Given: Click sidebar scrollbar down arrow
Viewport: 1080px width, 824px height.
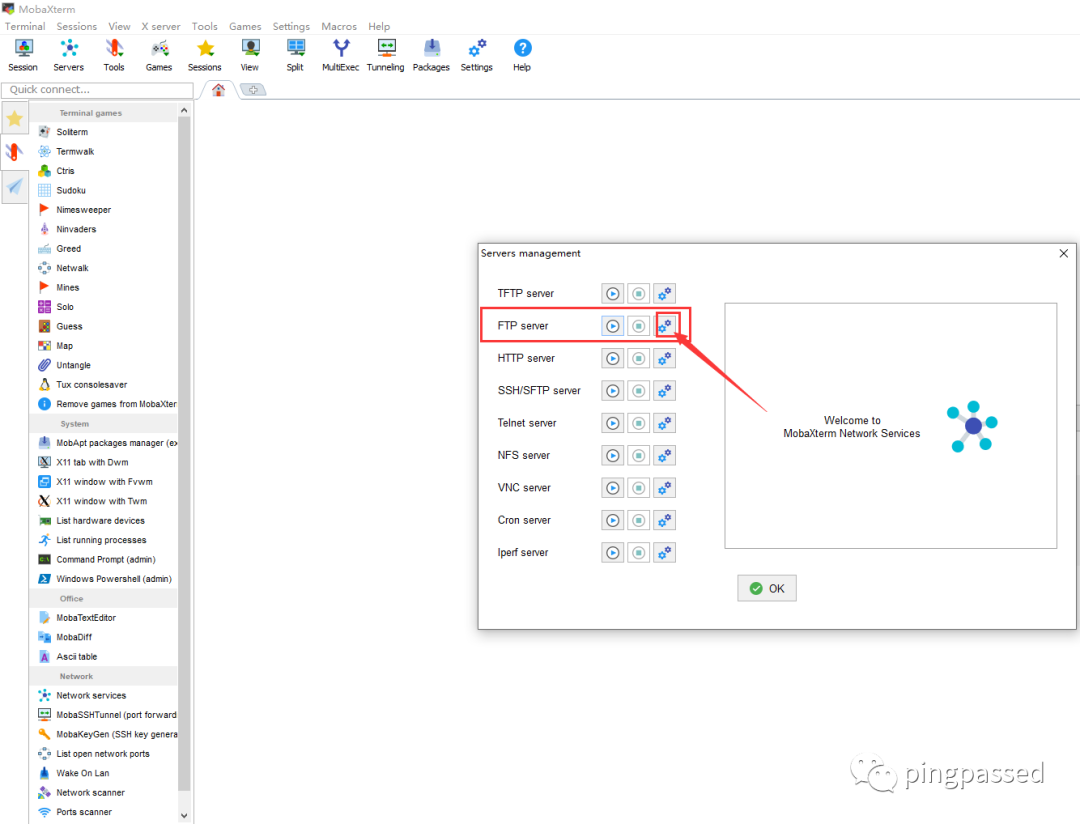Looking at the screenshot, I should pyautogui.click(x=184, y=816).
